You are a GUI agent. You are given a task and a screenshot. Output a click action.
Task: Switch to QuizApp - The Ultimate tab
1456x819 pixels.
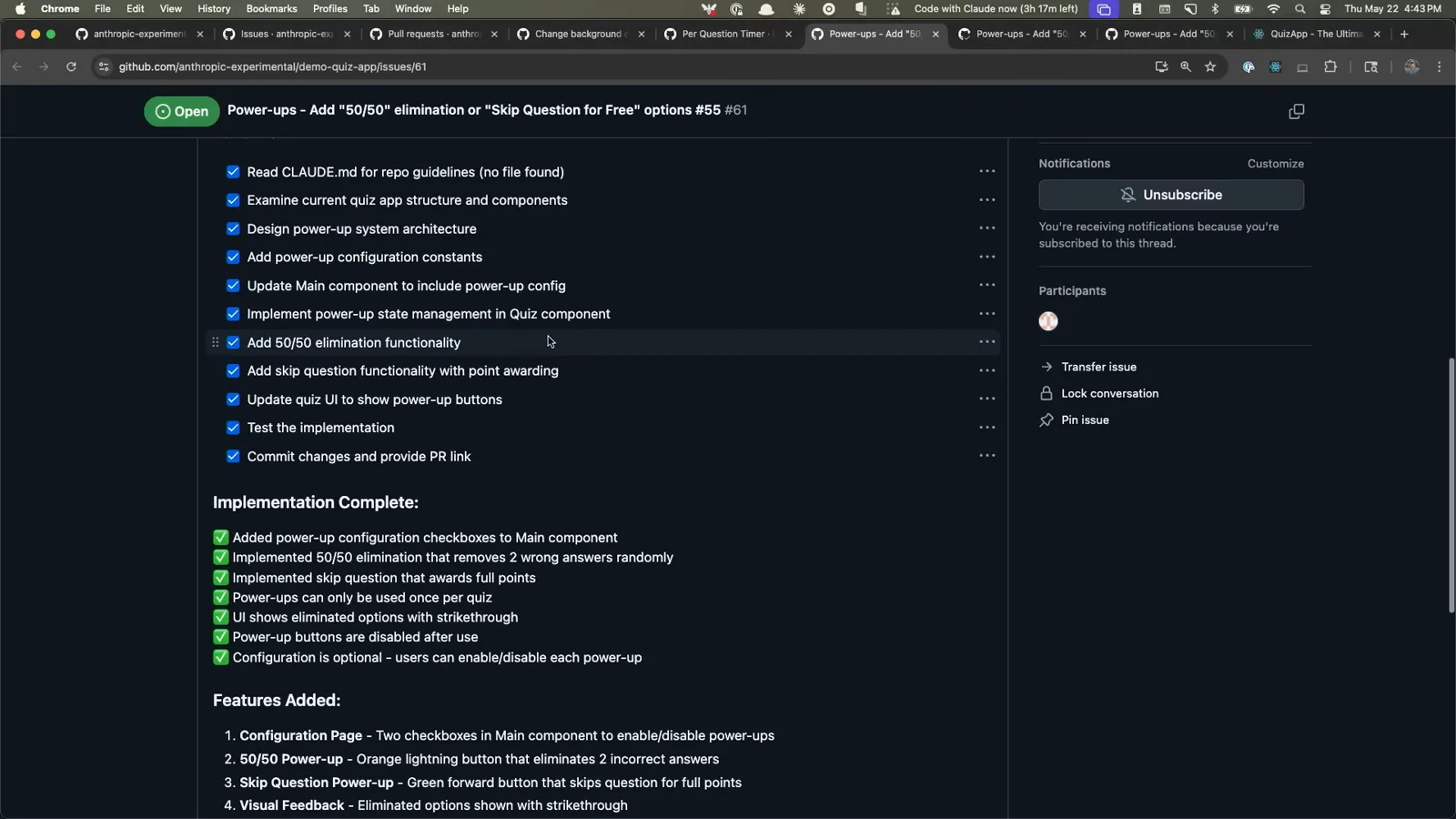coord(1315,34)
